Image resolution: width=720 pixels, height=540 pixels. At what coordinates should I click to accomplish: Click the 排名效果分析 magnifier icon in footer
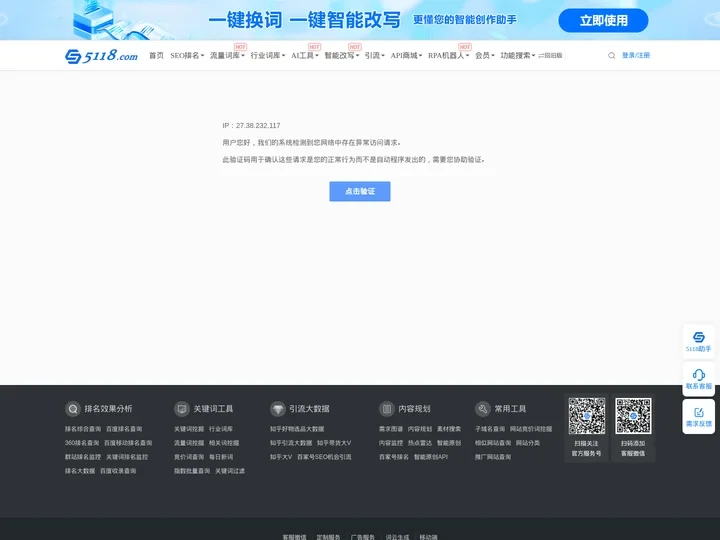[x=73, y=409]
